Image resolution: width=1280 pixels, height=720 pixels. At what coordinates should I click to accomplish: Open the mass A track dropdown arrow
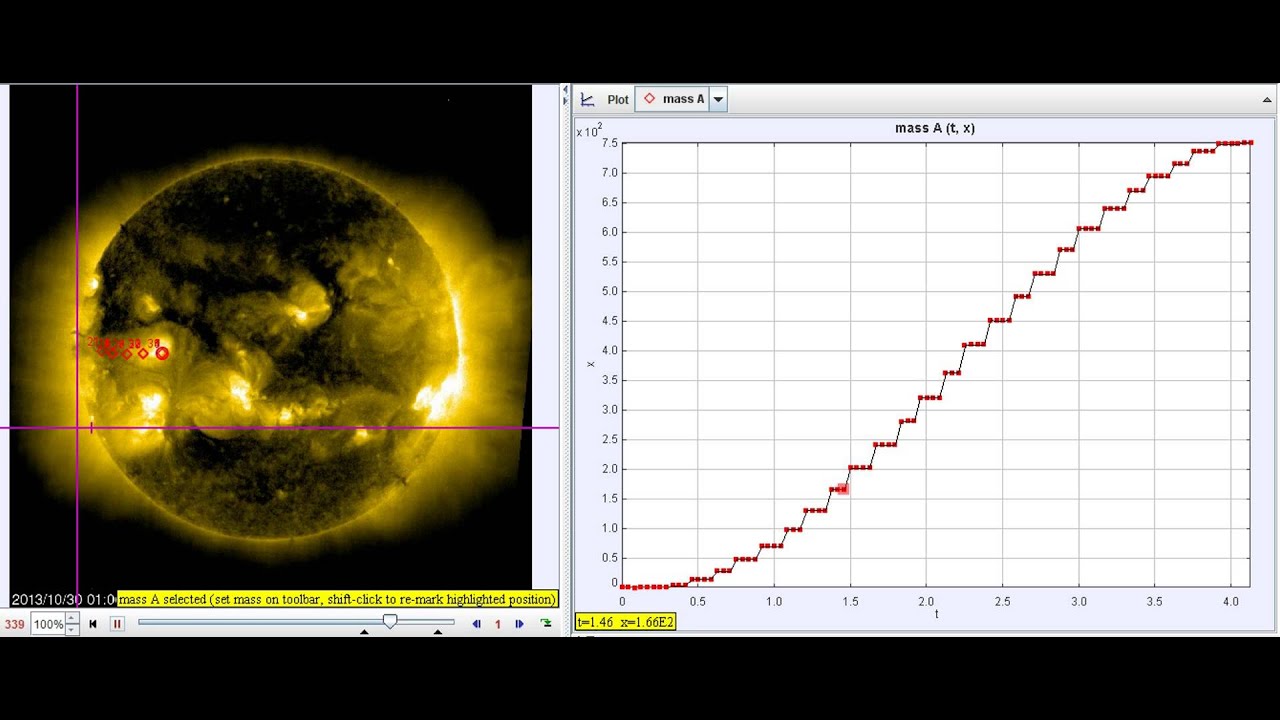pyautogui.click(x=718, y=99)
